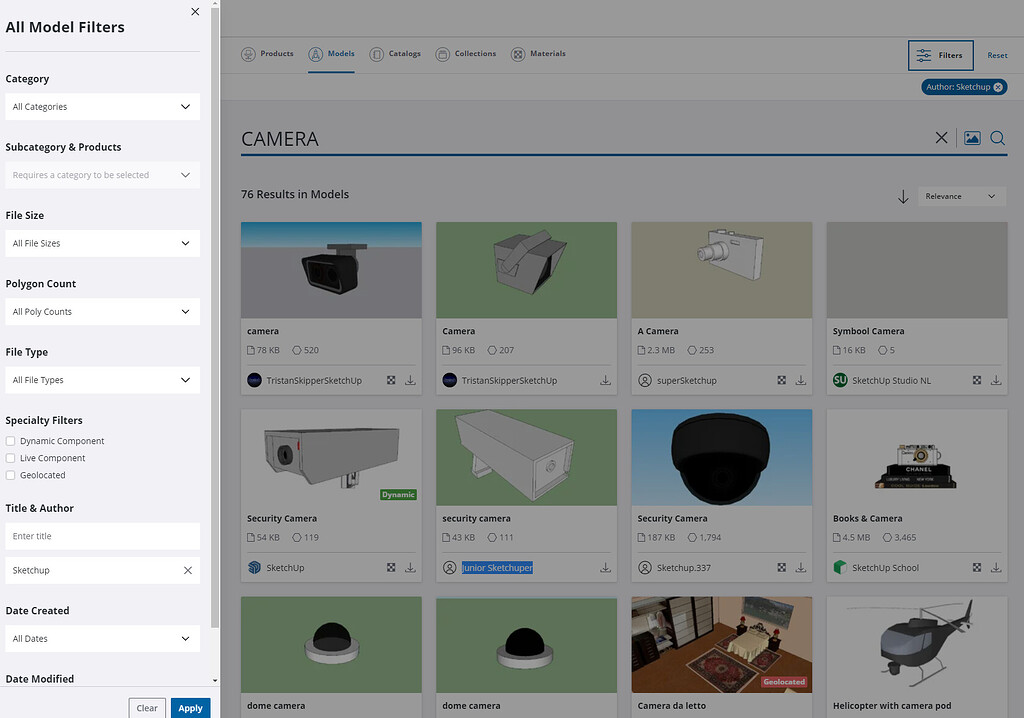Open the Relevance sort dropdown

(961, 196)
